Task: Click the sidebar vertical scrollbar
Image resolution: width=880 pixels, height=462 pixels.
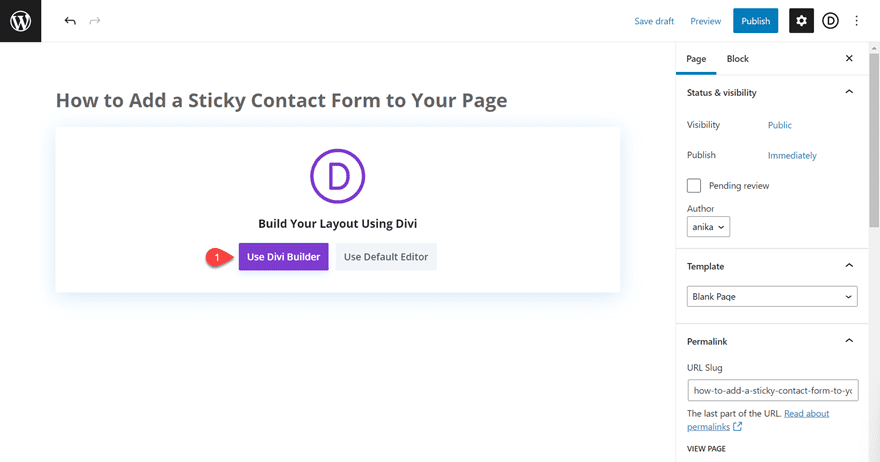Action: [x=874, y=140]
